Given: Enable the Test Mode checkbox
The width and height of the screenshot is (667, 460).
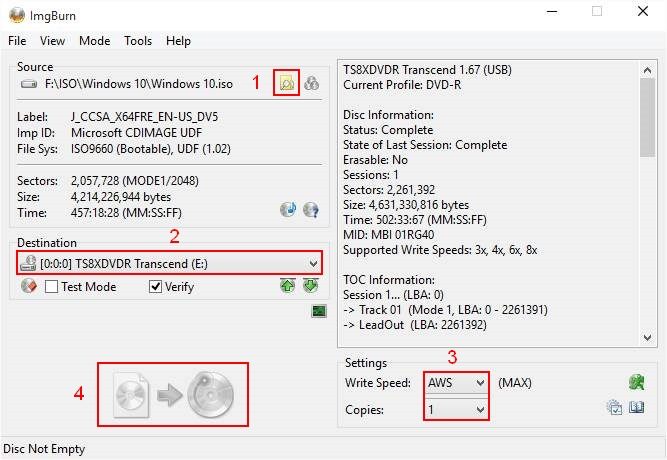Looking at the screenshot, I should (51, 286).
